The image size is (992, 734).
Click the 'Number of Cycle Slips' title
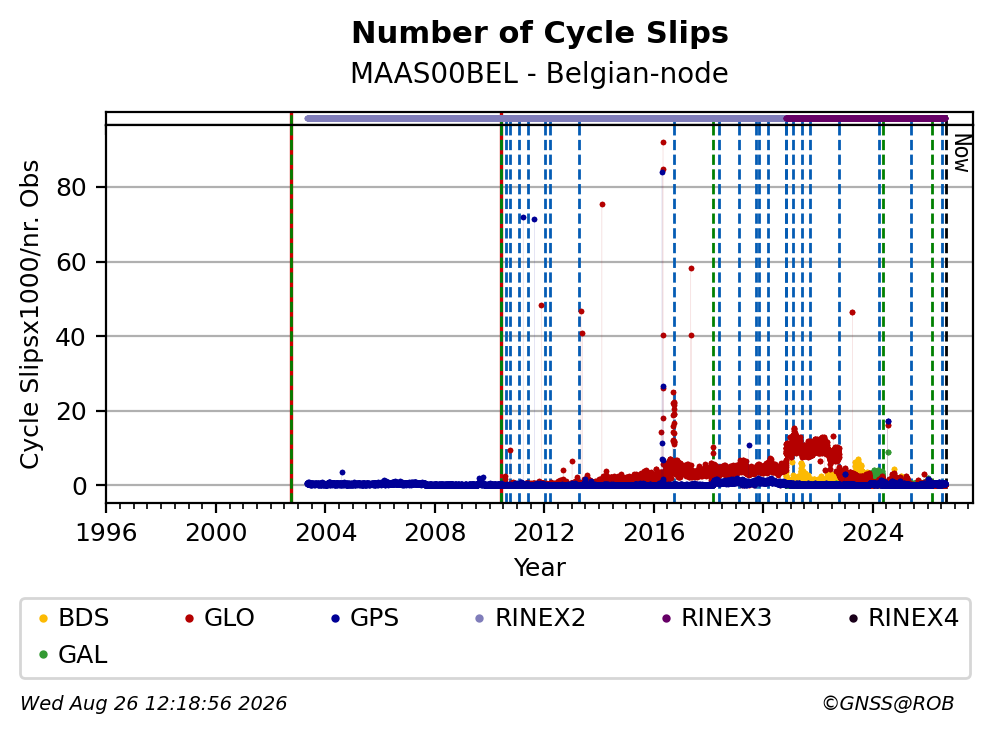(x=540, y=33)
